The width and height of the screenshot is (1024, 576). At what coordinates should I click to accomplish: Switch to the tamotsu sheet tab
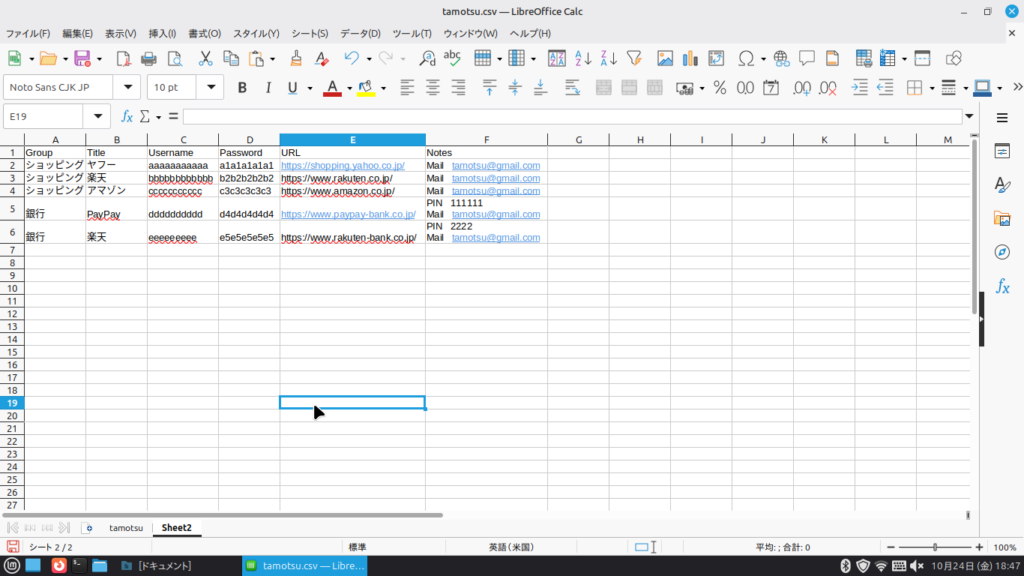pos(126,527)
